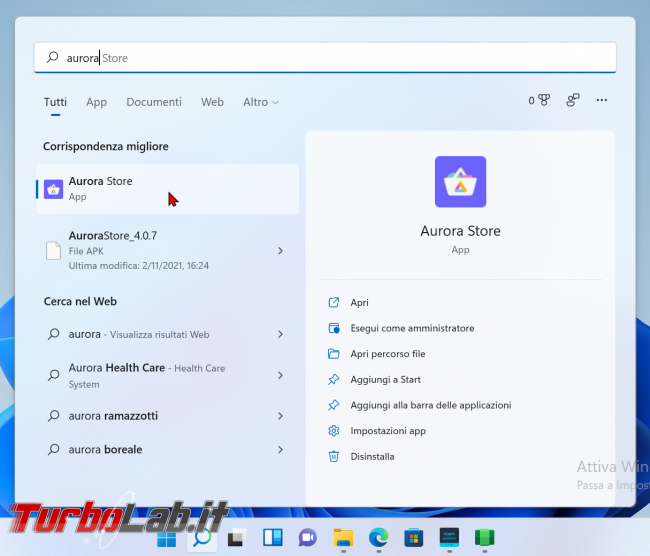Click the Apri open icon
The height and width of the screenshot is (556, 650).
pos(334,302)
